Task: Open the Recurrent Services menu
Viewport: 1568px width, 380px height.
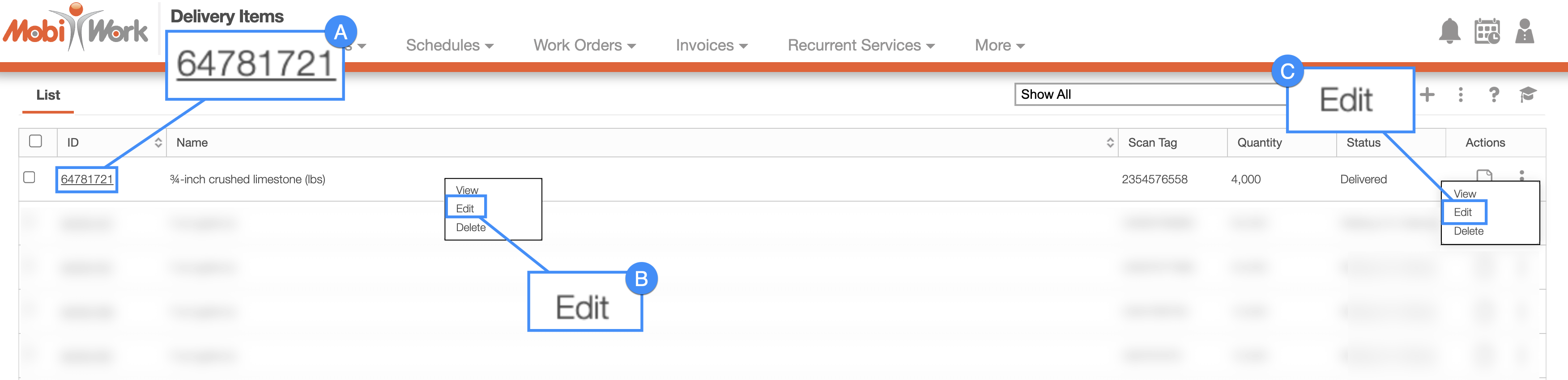Action: tap(861, 45)
